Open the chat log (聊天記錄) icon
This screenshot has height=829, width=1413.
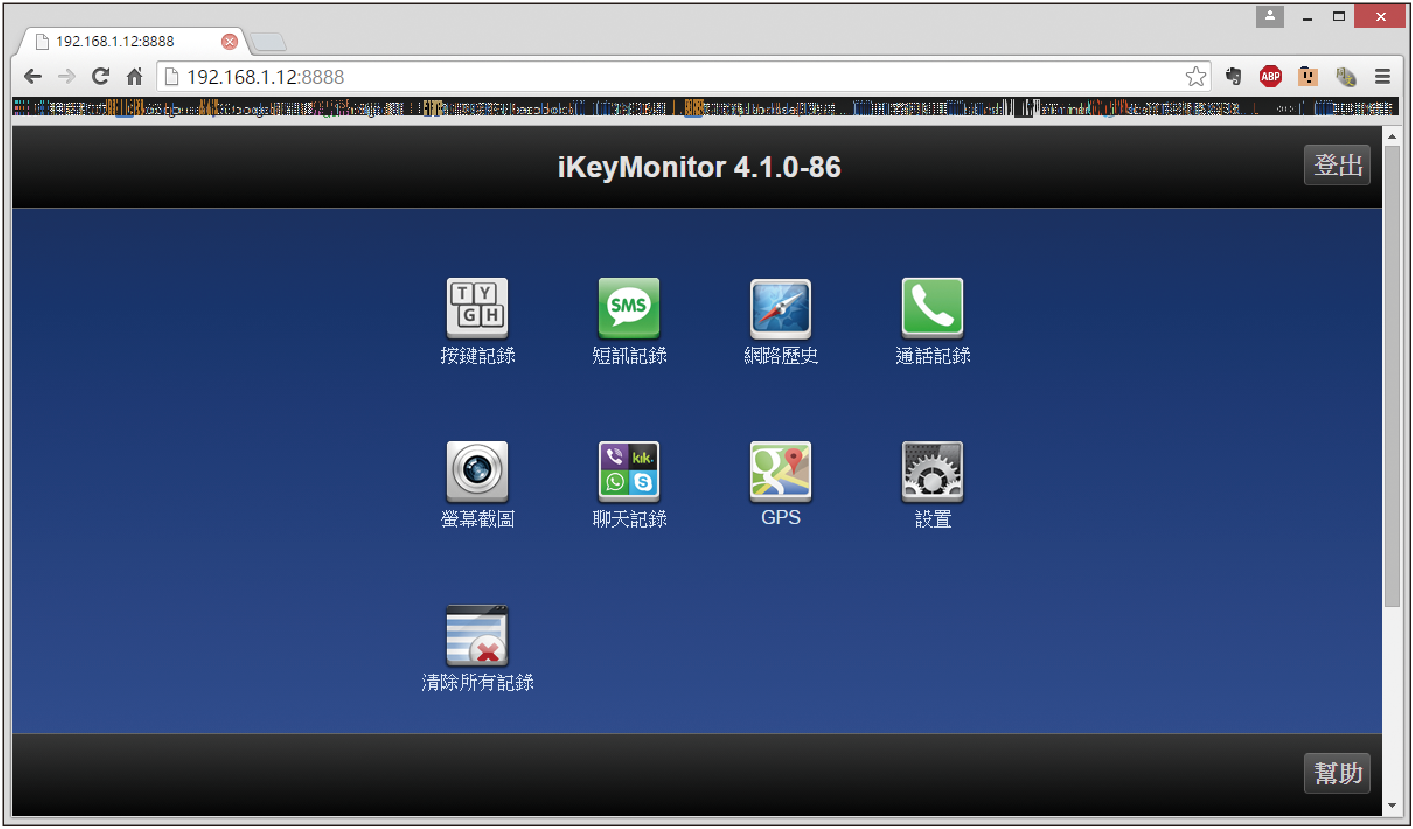tap(629, 471)
